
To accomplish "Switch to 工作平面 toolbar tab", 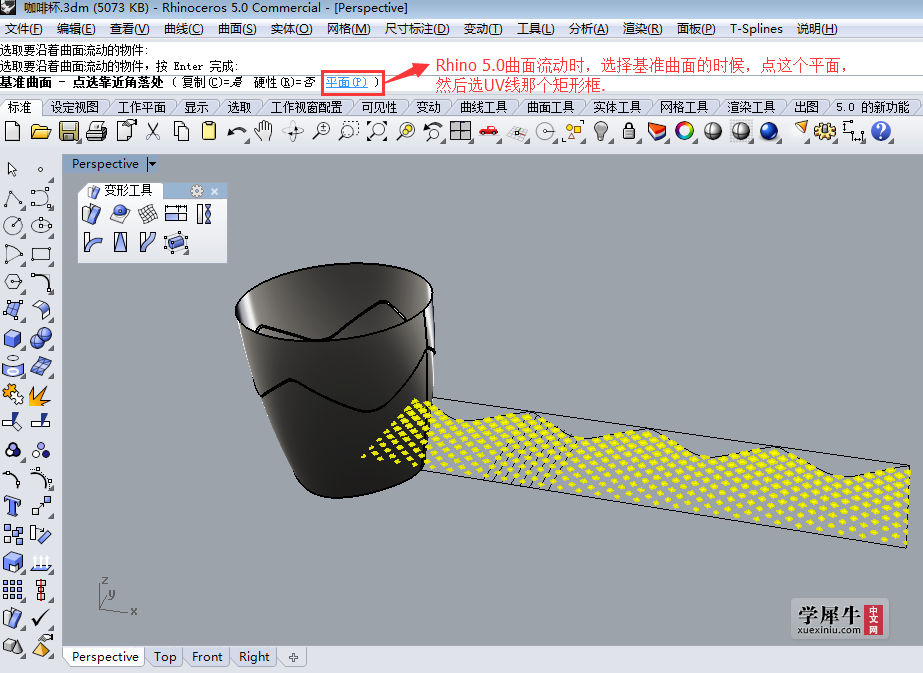I will click(x=141, y=107).
